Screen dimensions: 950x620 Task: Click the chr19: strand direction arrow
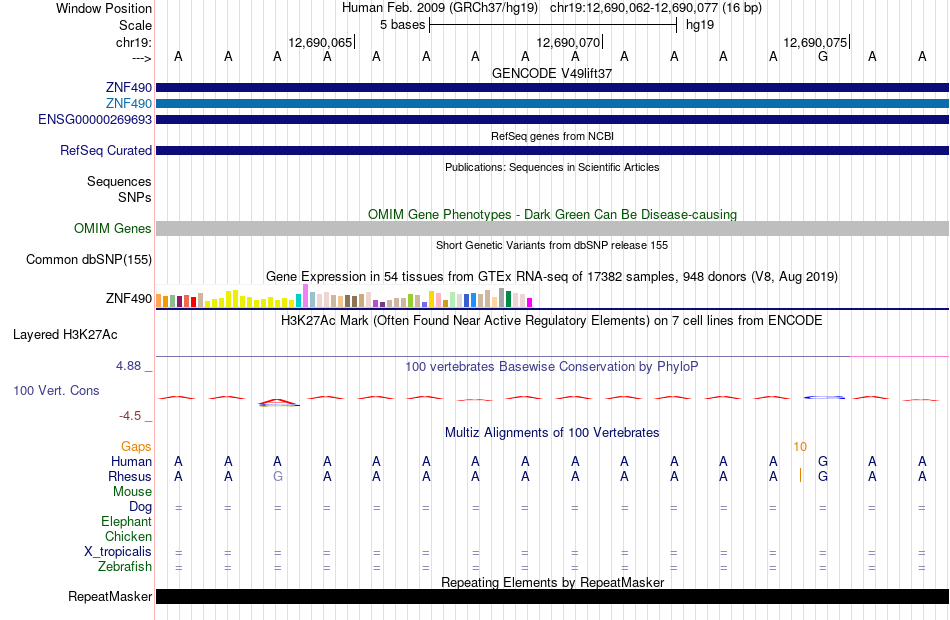(141, 59)
